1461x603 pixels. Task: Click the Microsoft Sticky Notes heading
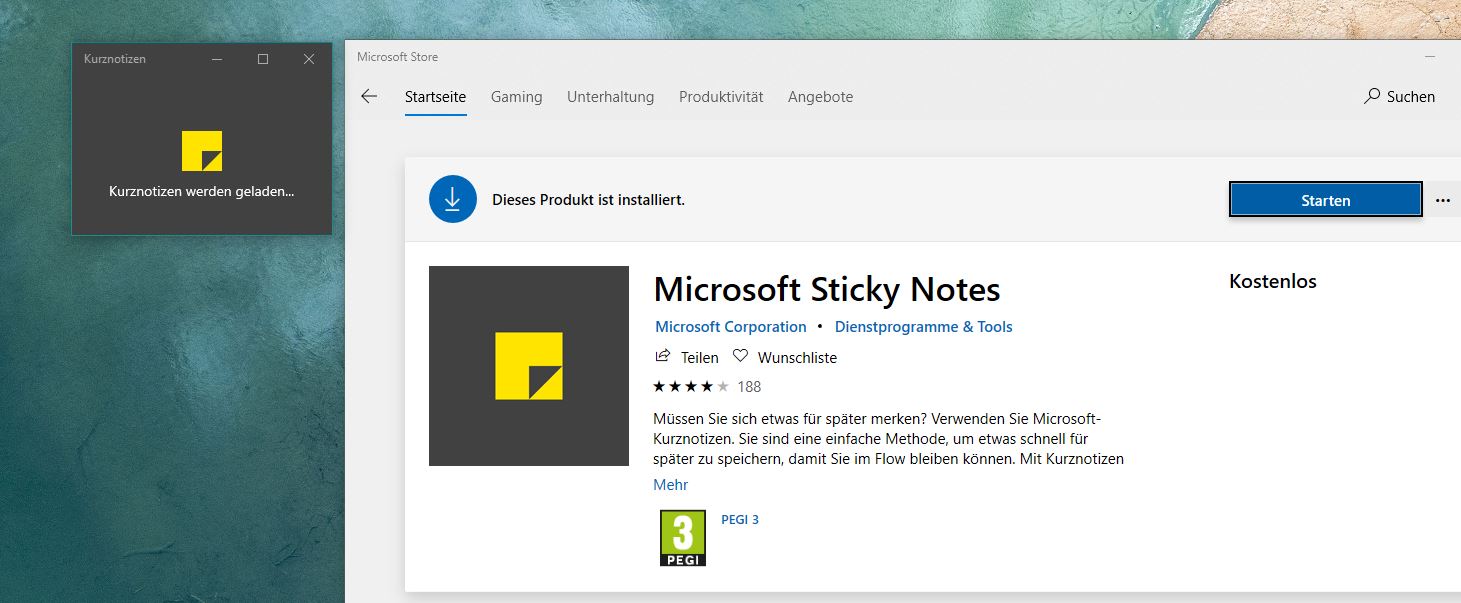[827, 290]
